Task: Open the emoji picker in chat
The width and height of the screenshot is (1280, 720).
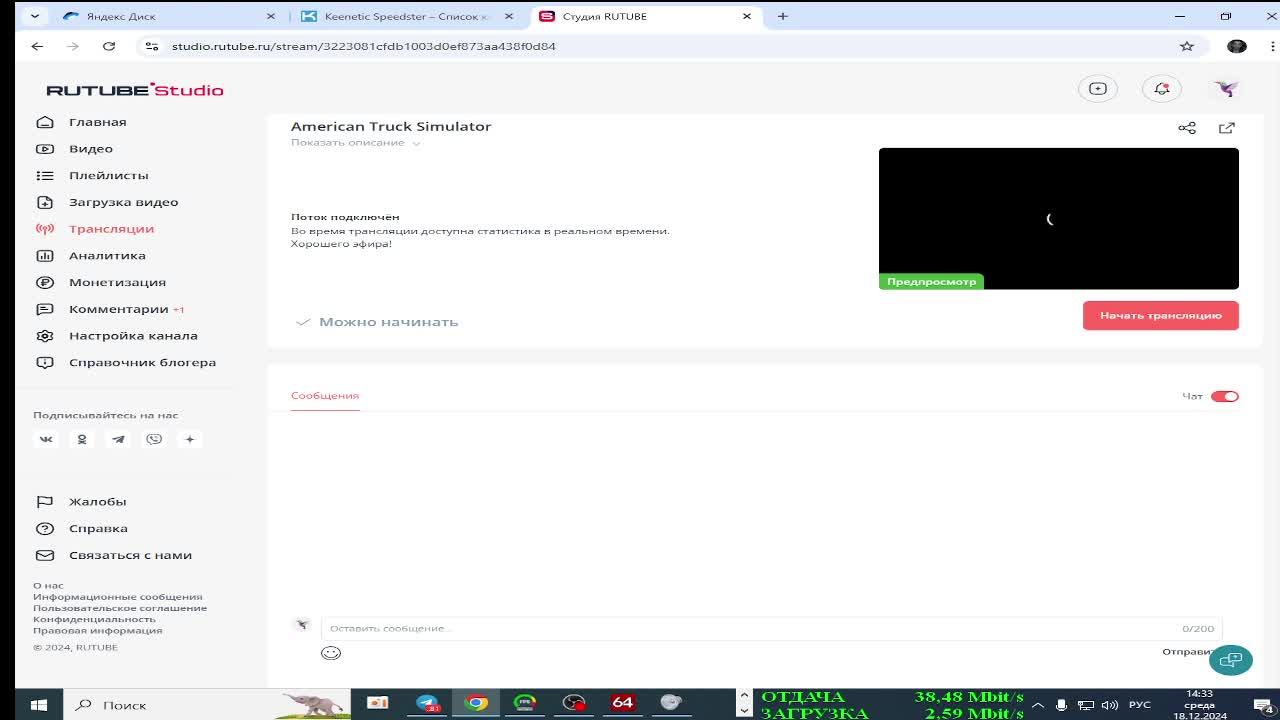Action: (331, 653)
